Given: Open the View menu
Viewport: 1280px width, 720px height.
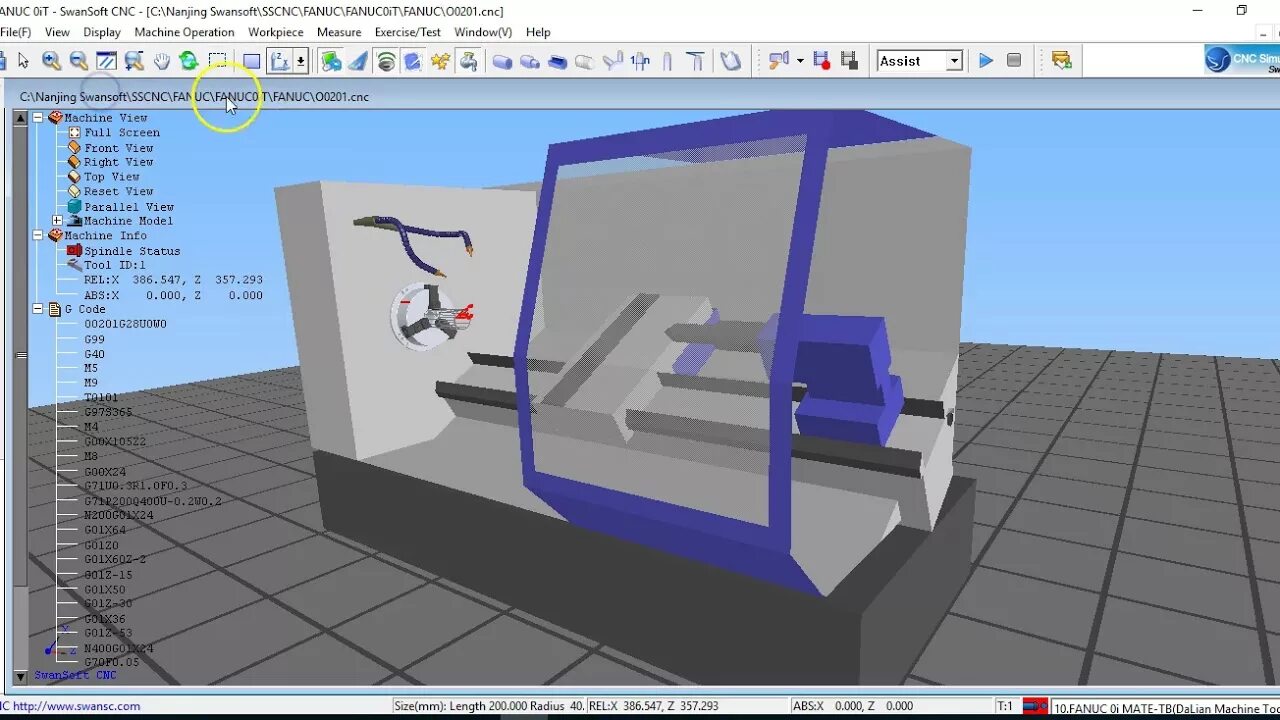Looking at the screenshot, I should pos(57,32).
